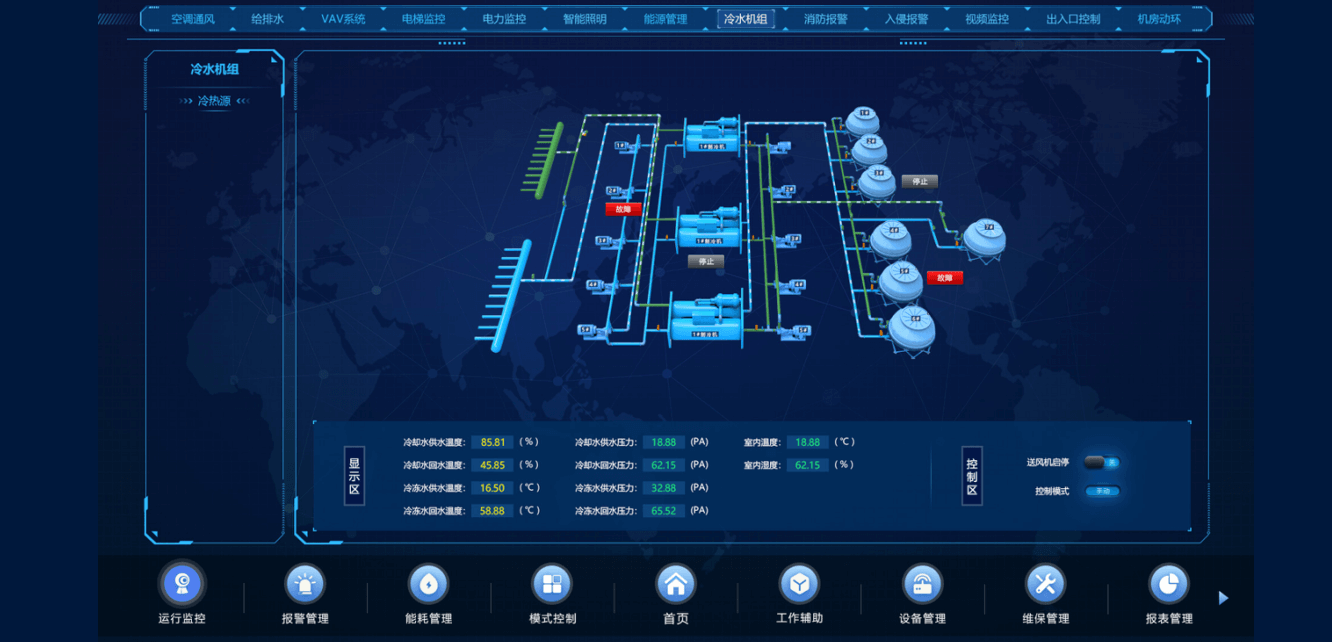Screen dimensions: 1332x642
Task: Click the right arrow to show more navigation icons
Action: click(x=1223, y=598)
